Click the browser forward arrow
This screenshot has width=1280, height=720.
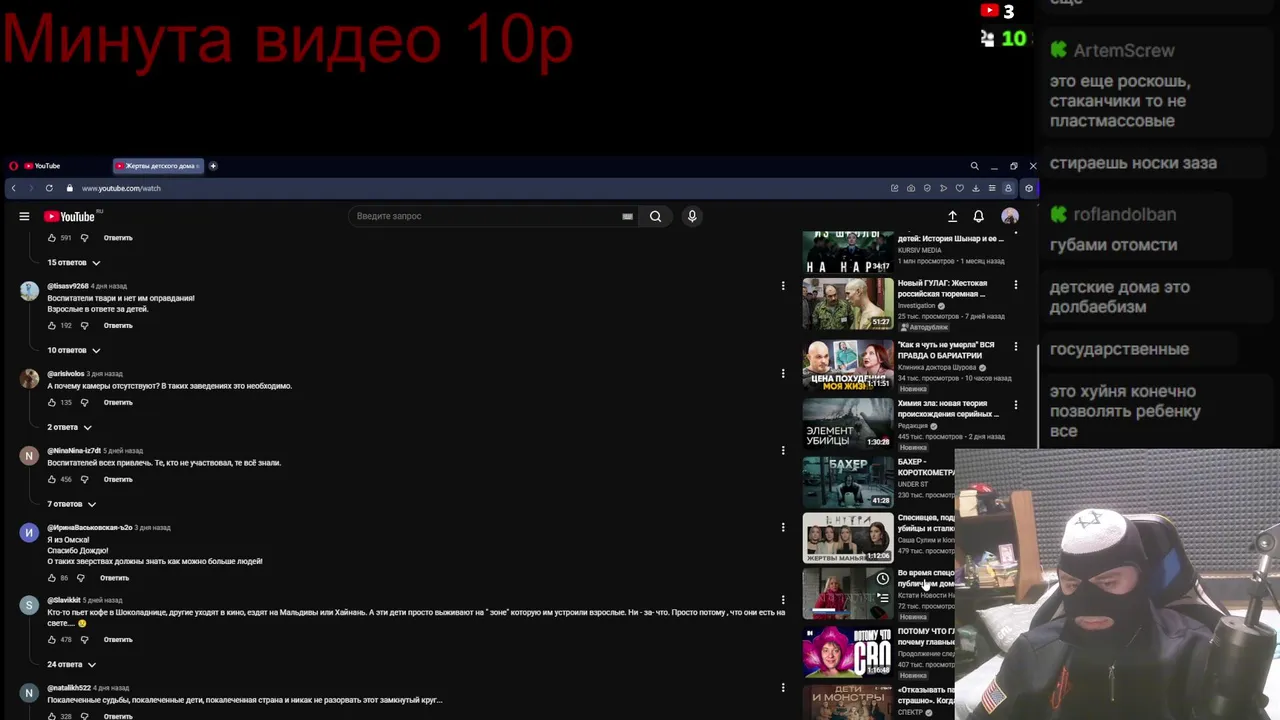(30, 188)
